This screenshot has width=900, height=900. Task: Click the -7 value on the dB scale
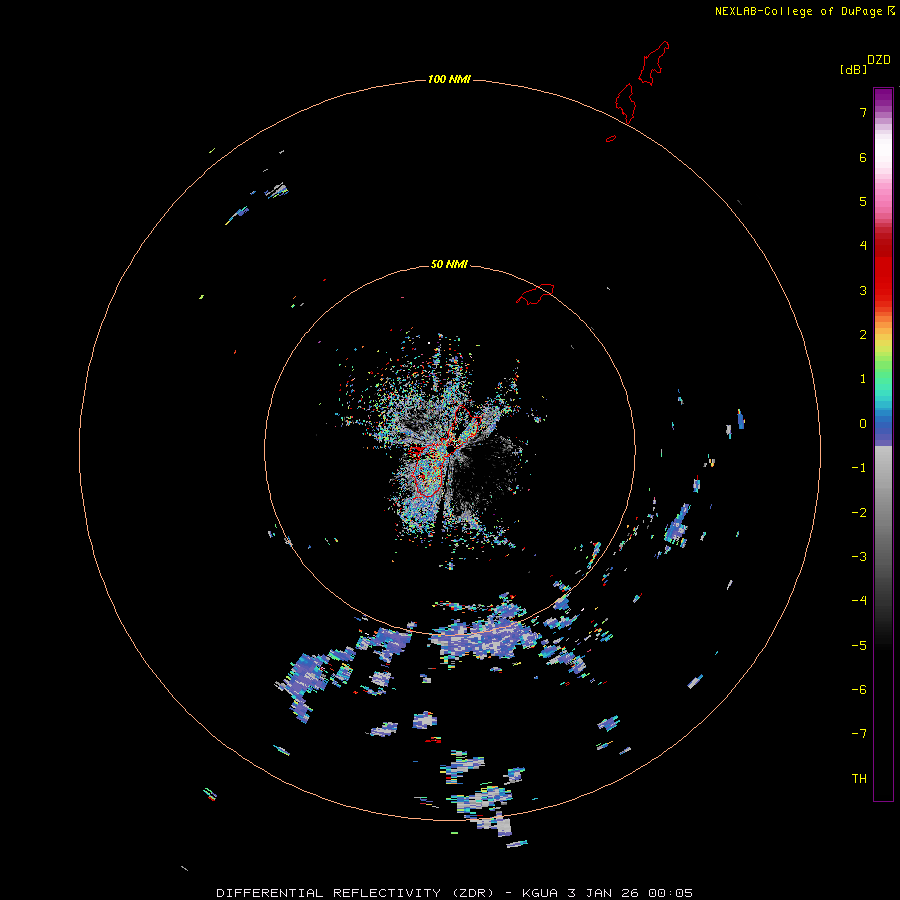(x=859, y=734)
